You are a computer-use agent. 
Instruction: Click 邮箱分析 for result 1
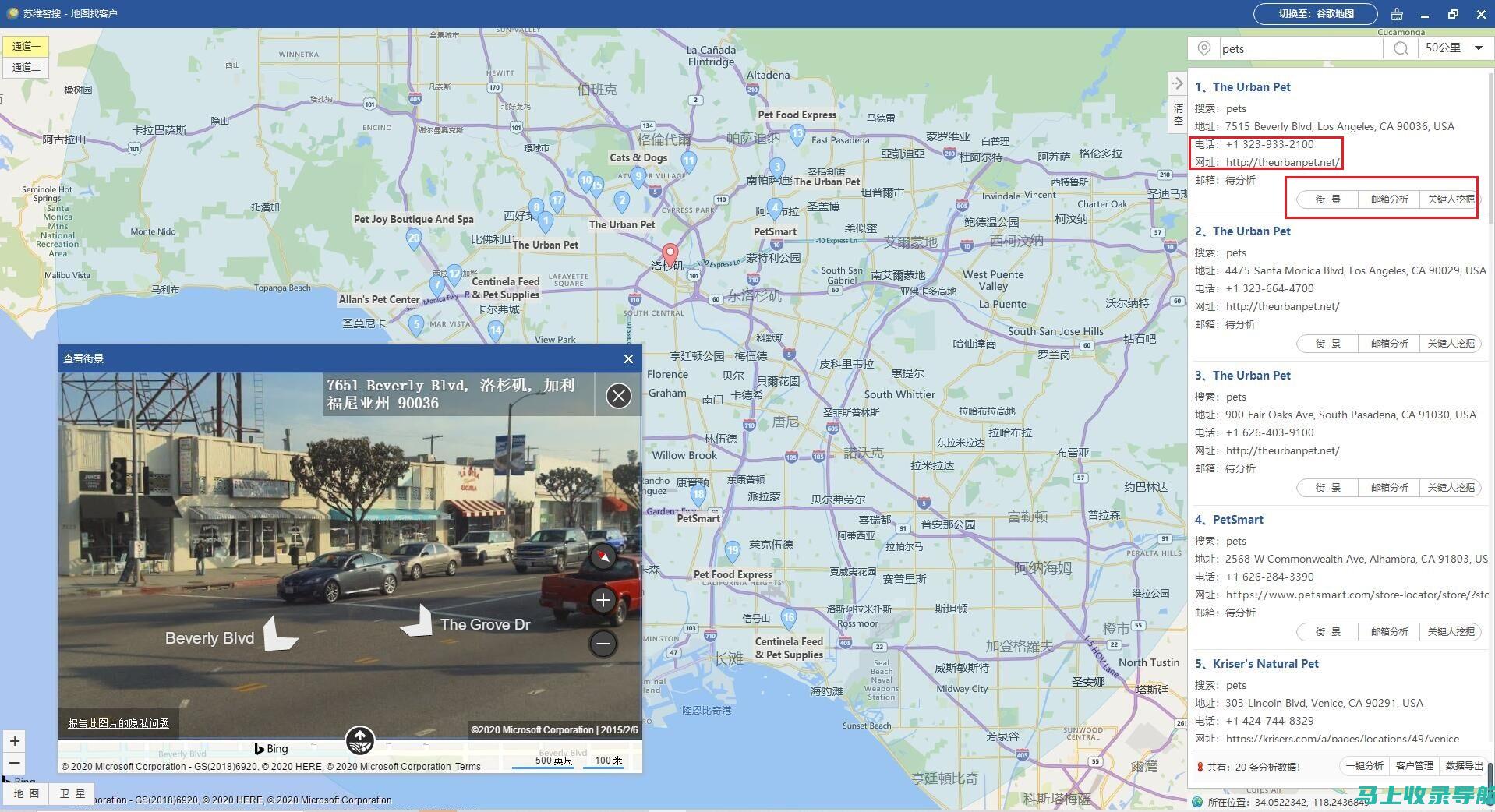[x=1389, y=199]
